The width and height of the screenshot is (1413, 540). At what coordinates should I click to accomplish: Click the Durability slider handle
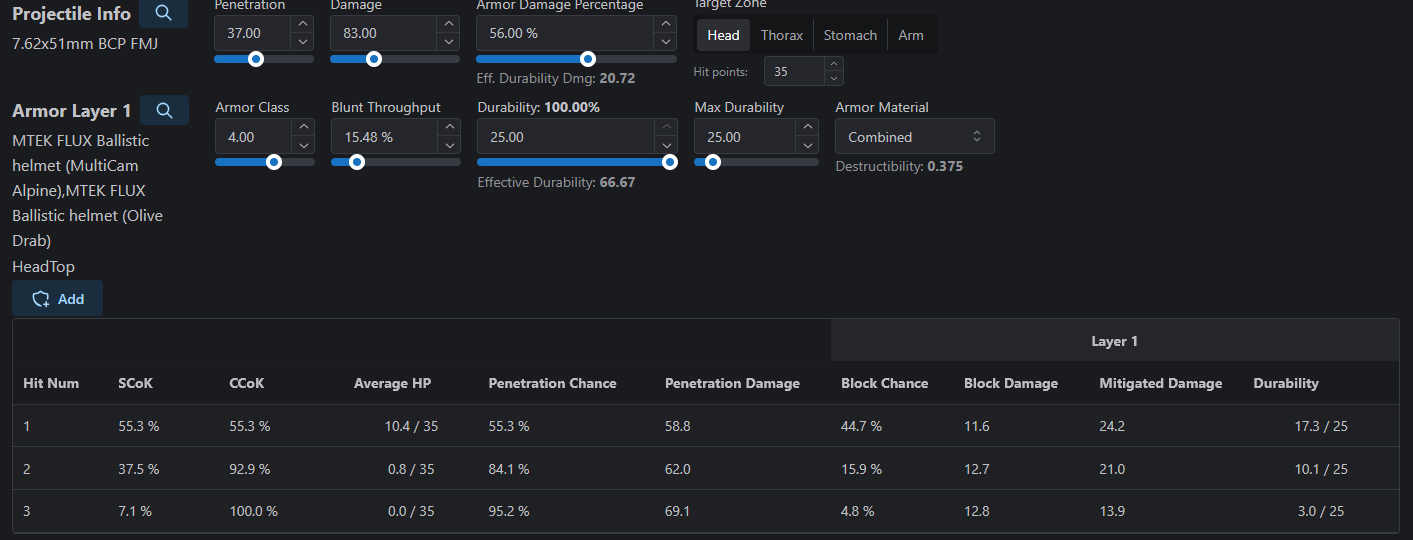click(x=670, y=162)
